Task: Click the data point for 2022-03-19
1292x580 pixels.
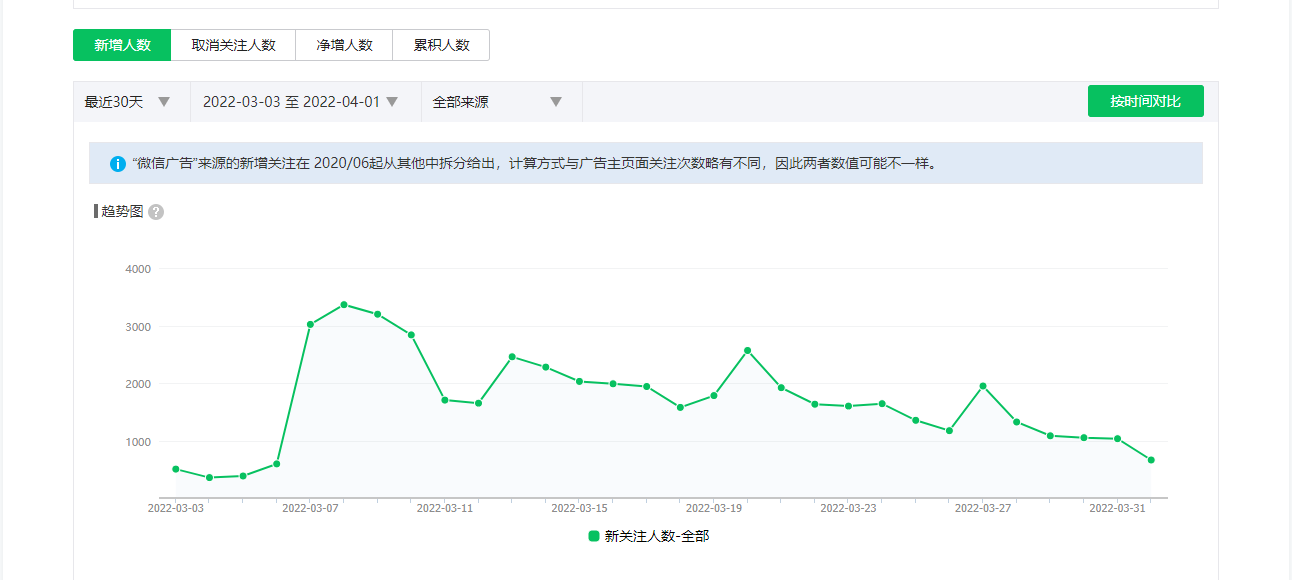Action: [x=714, y=395]
